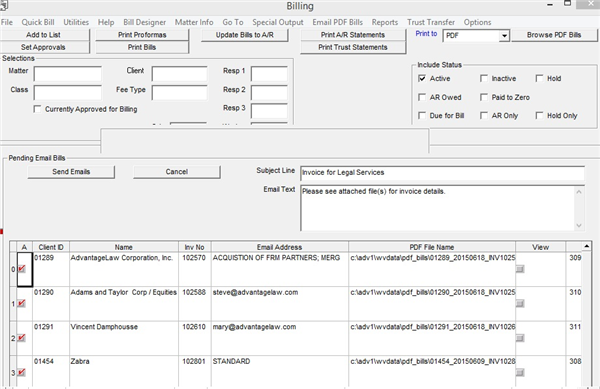This screenshot has width=600, height=389.
Task: Toggle the approval mark for client 01454
Action: 22,372
